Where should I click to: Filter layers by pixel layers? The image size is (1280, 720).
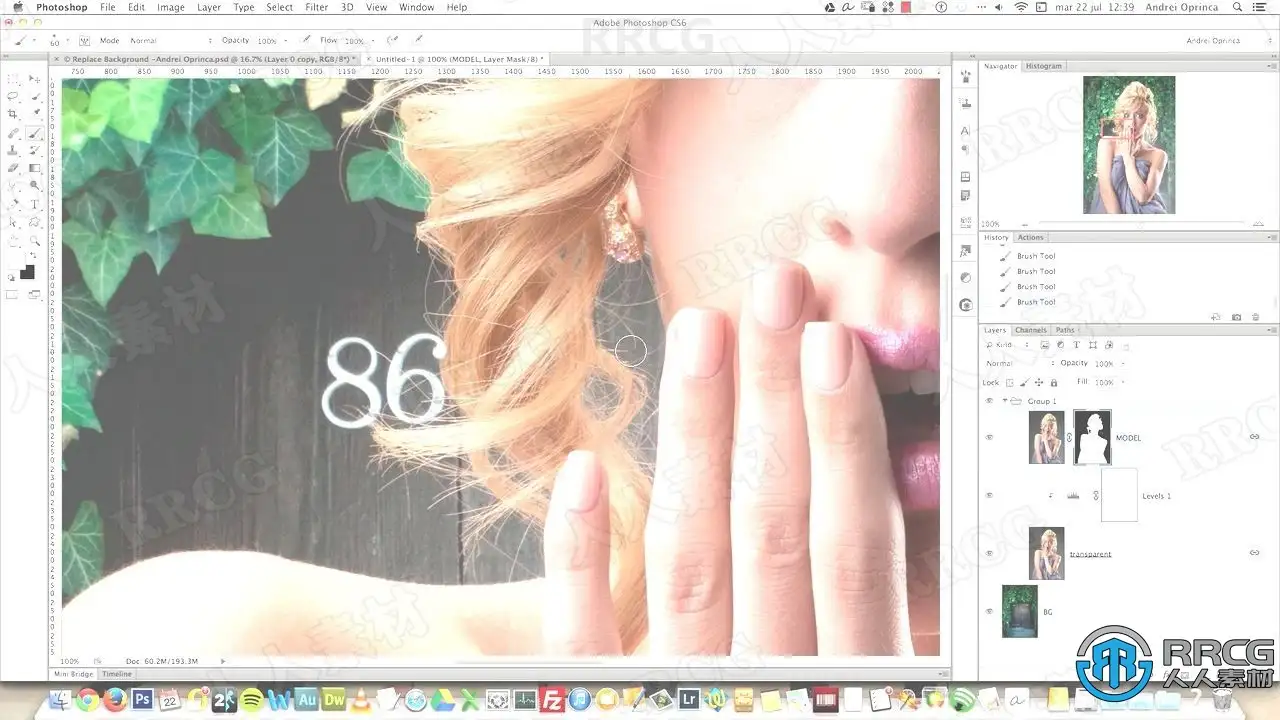pos(1044,345)
